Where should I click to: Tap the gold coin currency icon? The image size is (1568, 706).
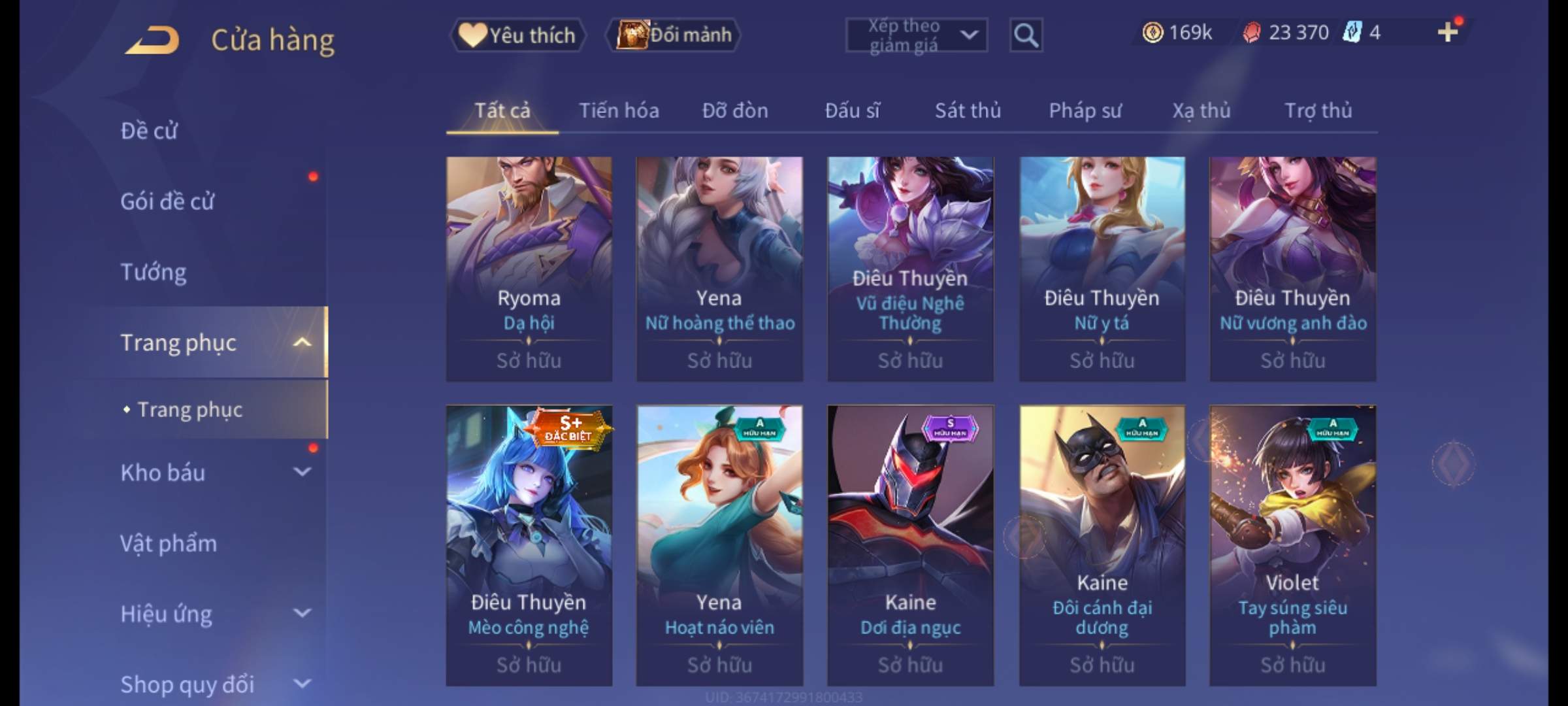tap(1152, 32)
